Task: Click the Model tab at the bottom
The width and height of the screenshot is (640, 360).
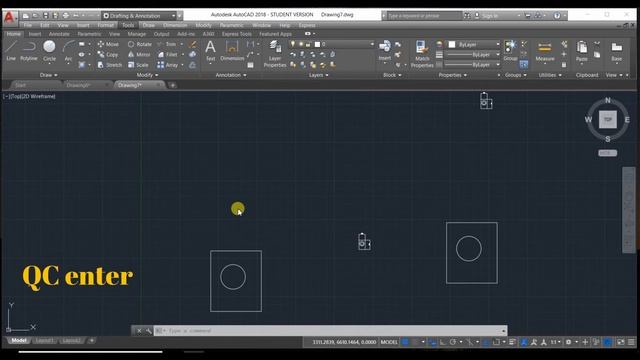Action: (18, 341)
